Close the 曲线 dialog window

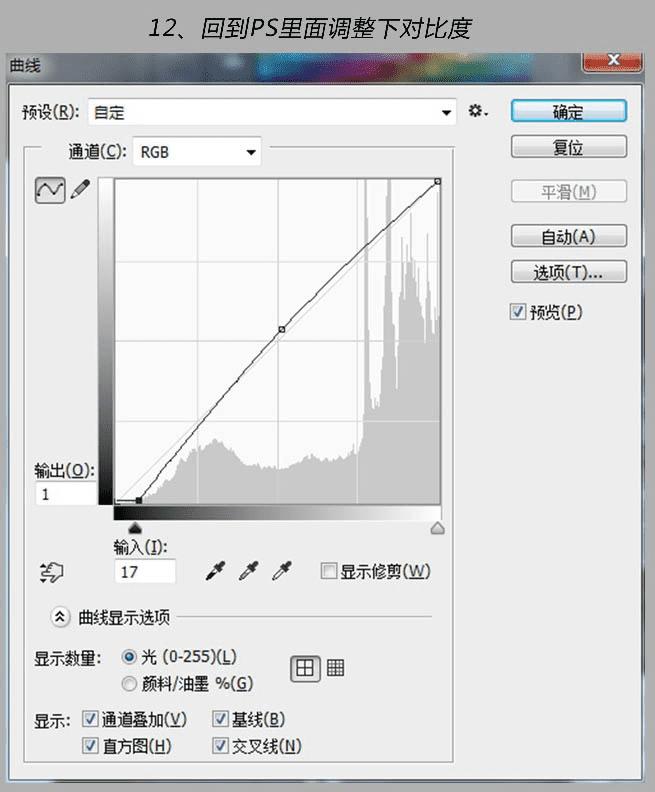tap(613, 61)
